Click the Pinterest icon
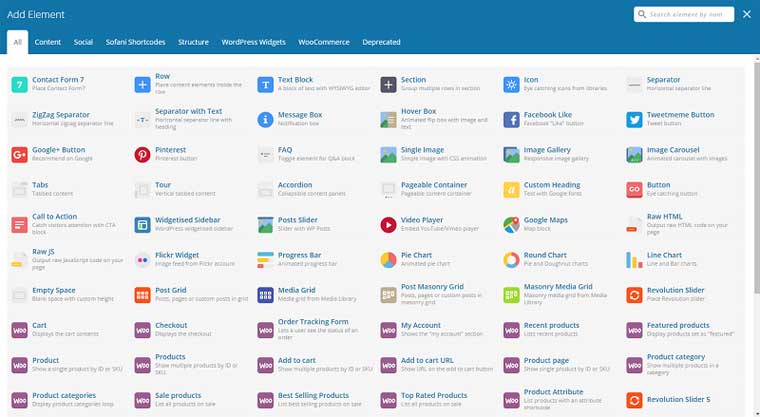Image resolution: width=760 pixels, height=417 pixels. 142,154
